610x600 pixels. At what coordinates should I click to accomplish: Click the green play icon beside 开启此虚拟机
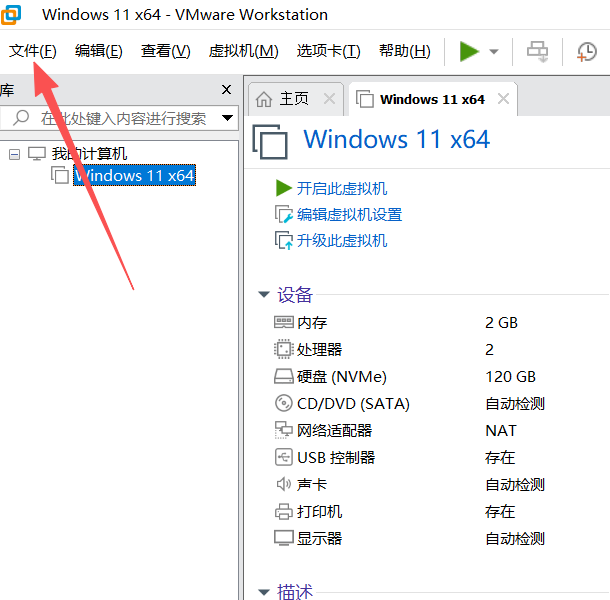(x=284, y=188)
